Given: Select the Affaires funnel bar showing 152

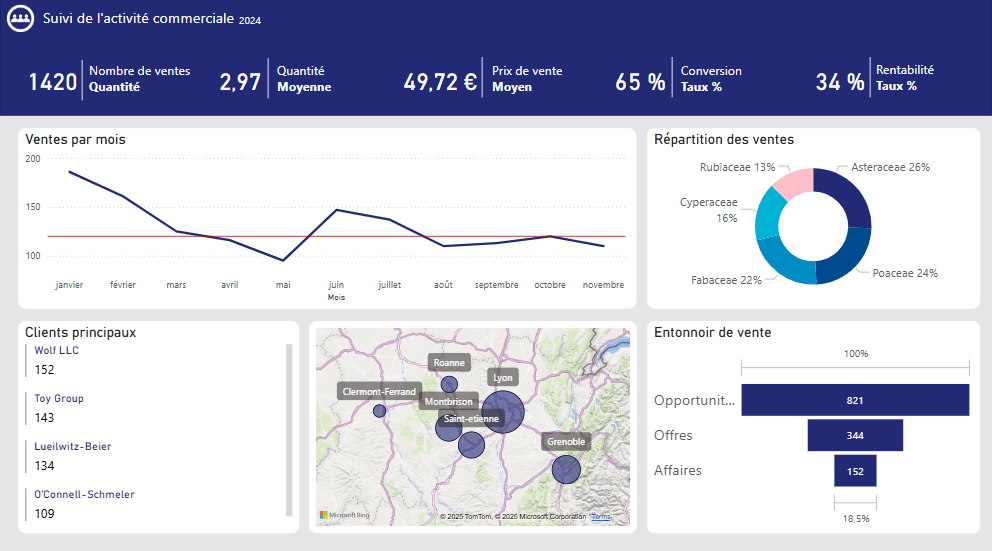Looking at the screenshot, I should pyautogui.click(x=854, y=470).
